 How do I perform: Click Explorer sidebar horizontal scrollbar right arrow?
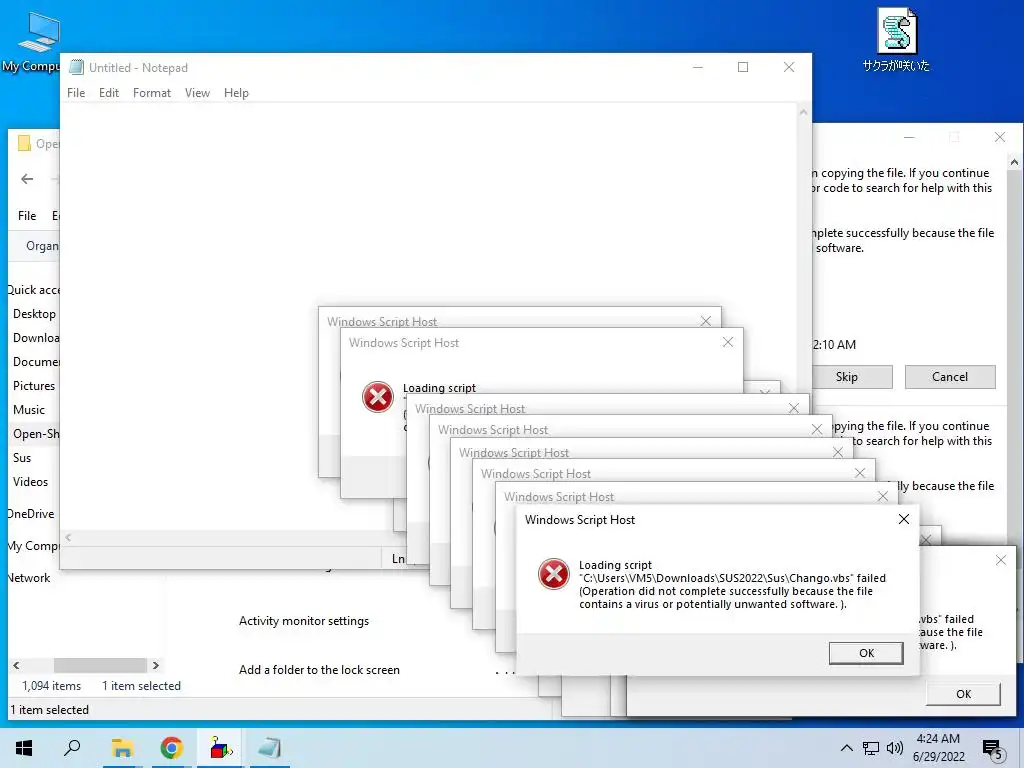(x=155, y=665)
